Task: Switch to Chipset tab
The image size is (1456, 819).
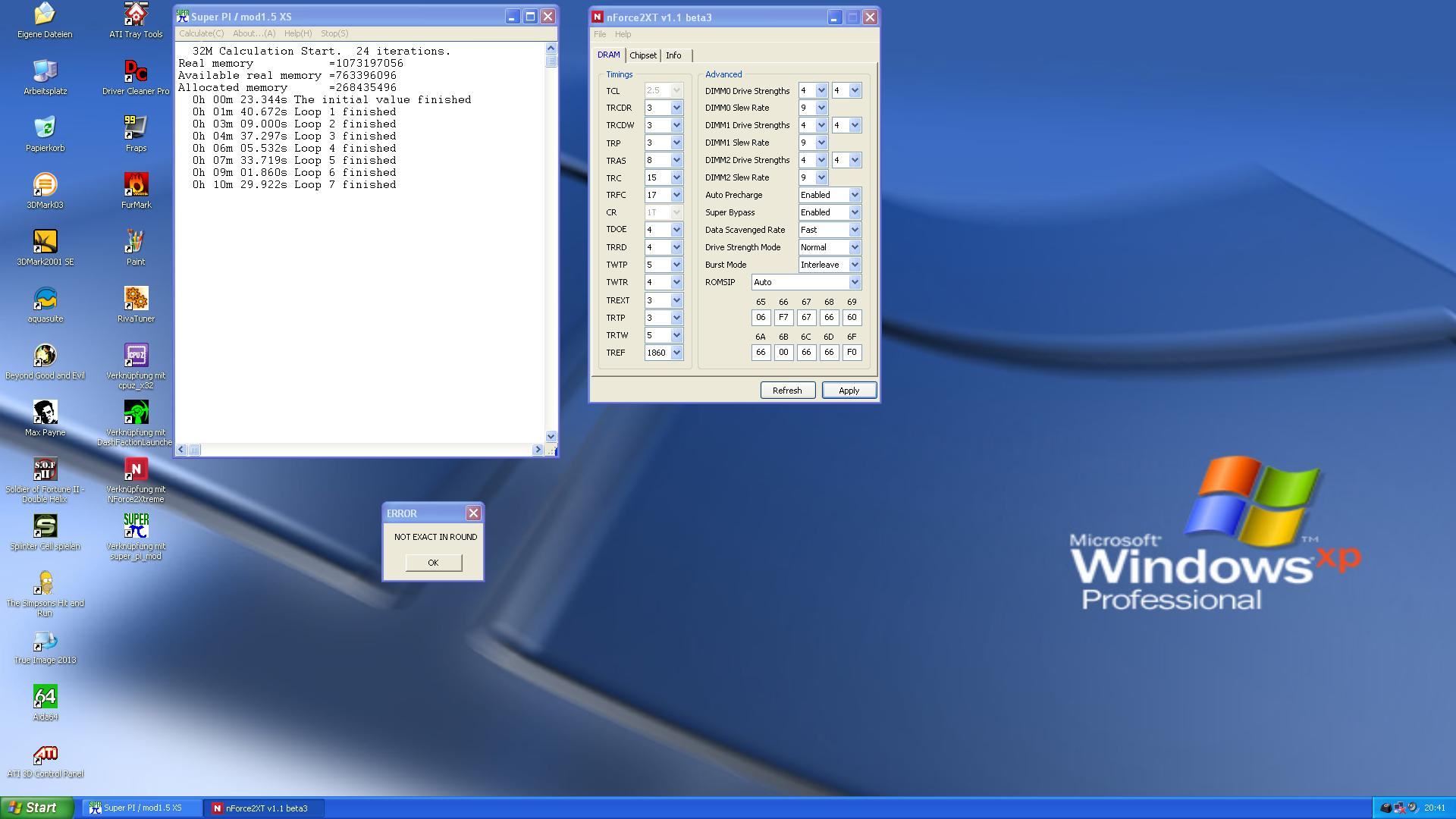Action: click(x=643, y=55)
